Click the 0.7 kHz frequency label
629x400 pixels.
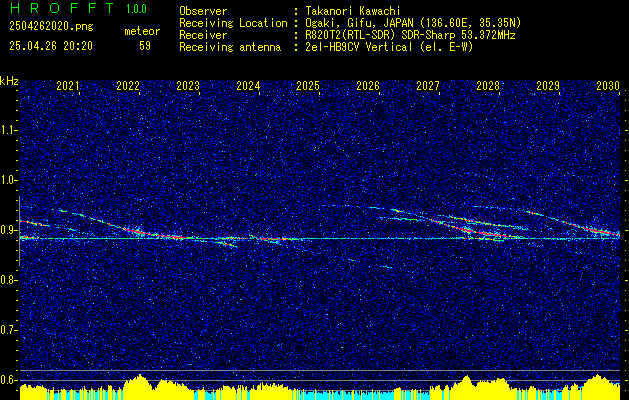coord(8,330)
